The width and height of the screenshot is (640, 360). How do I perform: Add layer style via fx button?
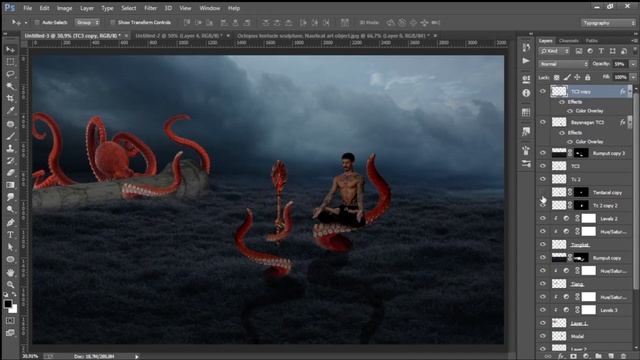[x=561, y=356]
